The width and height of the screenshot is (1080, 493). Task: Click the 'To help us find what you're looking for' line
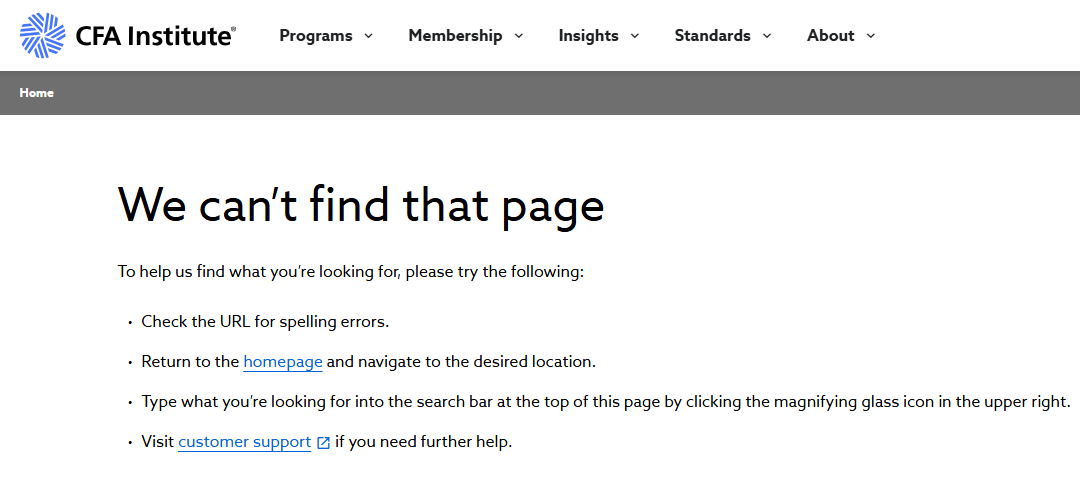(x=351, y=272)
